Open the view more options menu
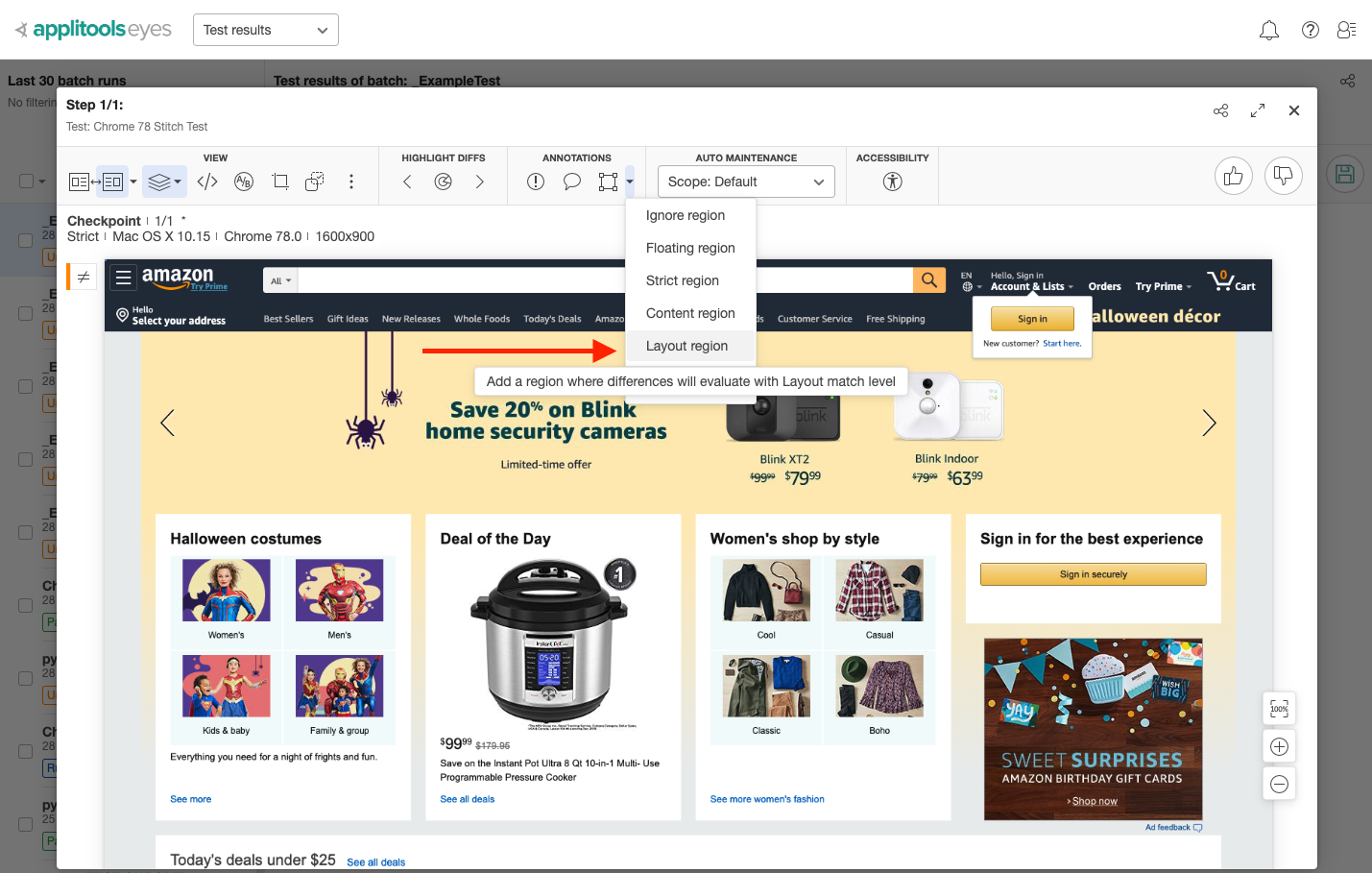The image size is (1372, 873). click(x=351, y=182)
